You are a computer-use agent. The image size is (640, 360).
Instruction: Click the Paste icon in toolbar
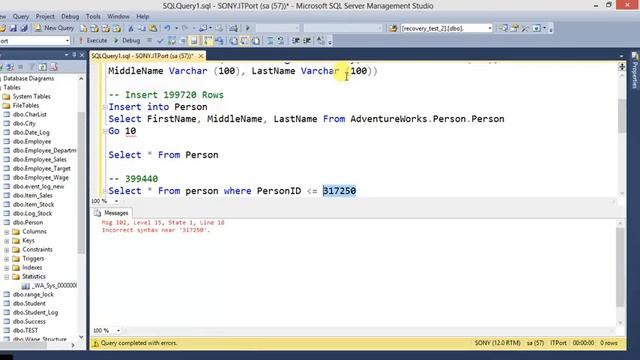[153, 28]
